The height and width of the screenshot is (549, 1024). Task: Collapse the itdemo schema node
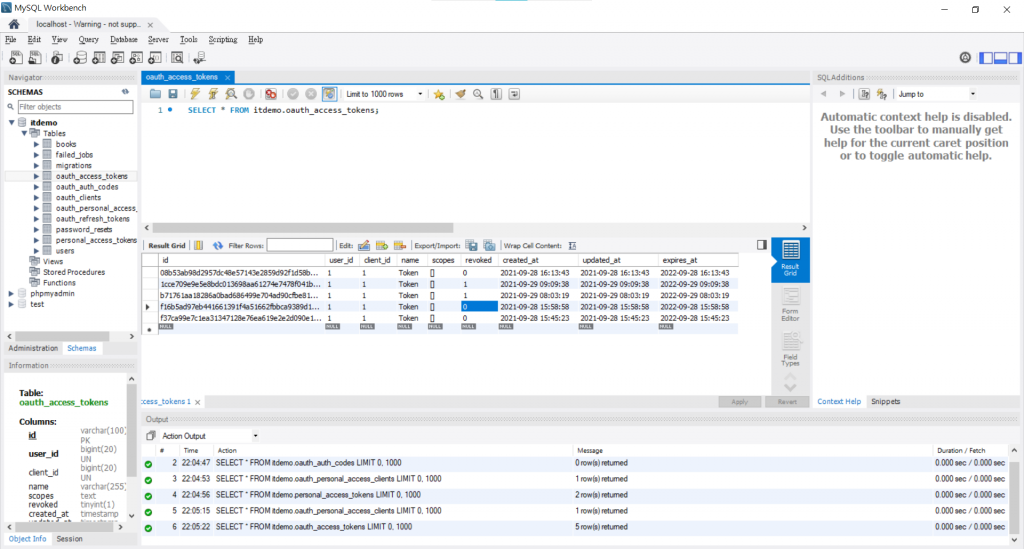[12, 123]
